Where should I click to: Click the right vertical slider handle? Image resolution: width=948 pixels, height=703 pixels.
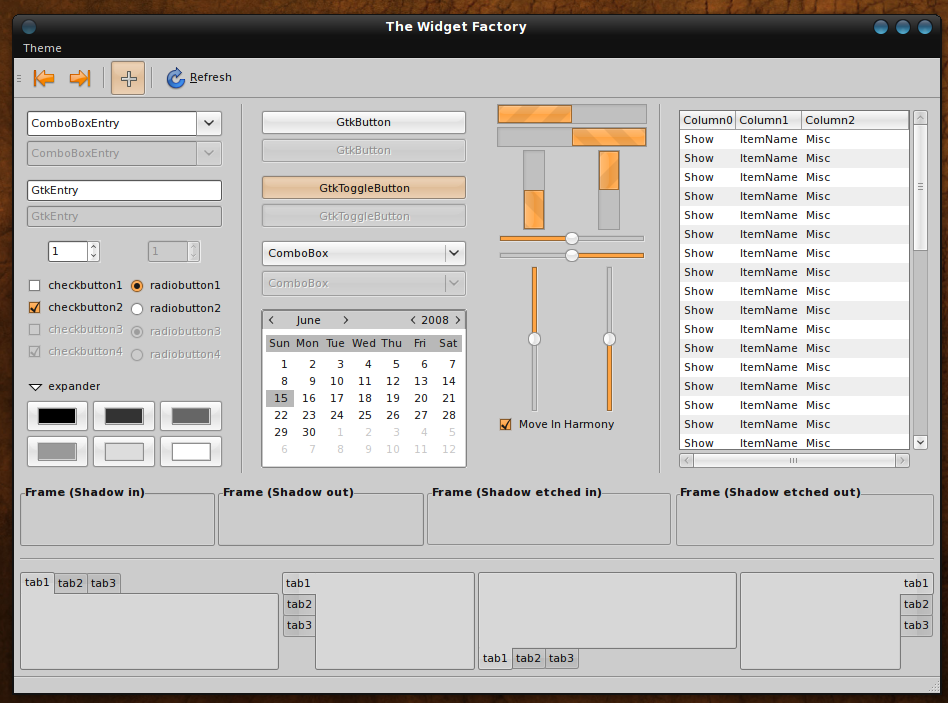point(609,339)
